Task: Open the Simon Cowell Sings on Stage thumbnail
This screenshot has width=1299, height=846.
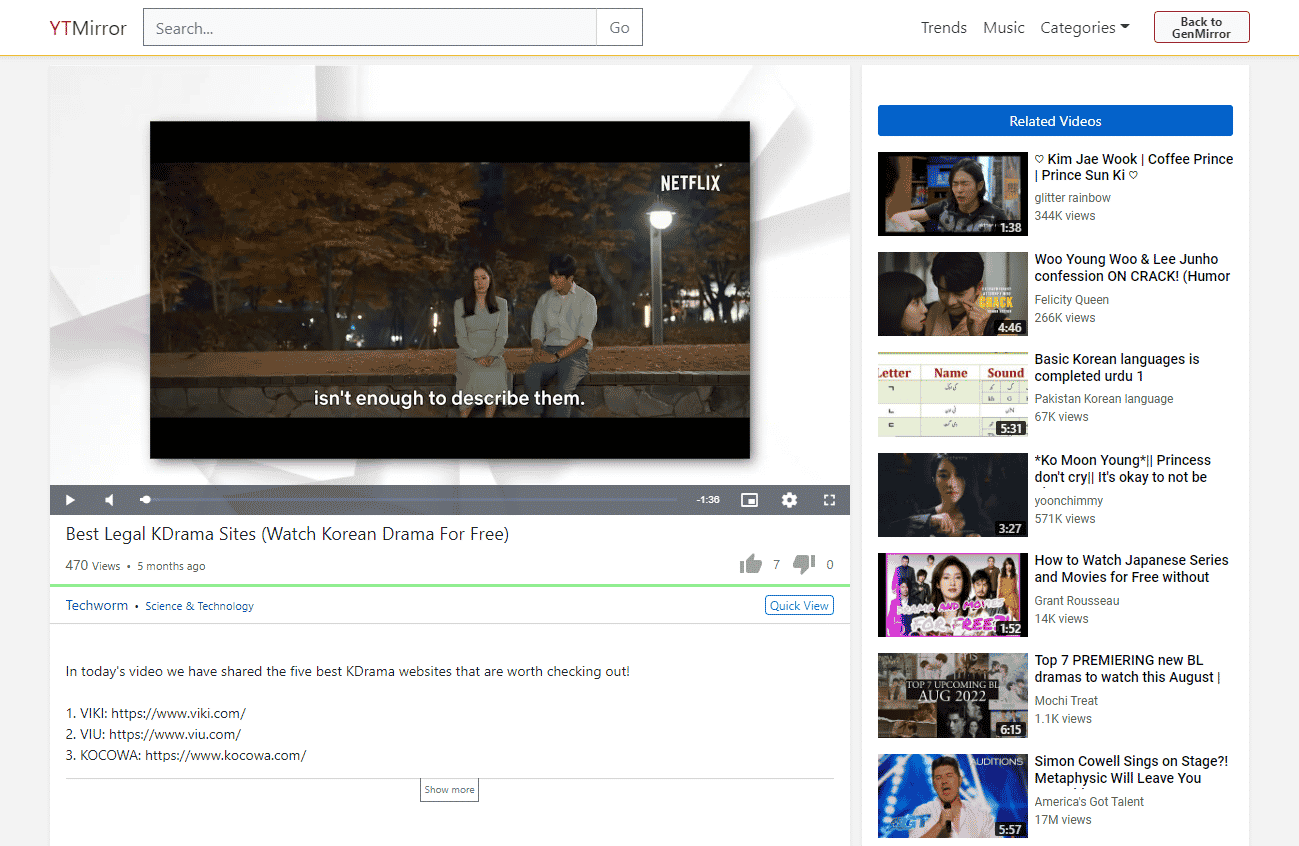Action: pos(952,796)
